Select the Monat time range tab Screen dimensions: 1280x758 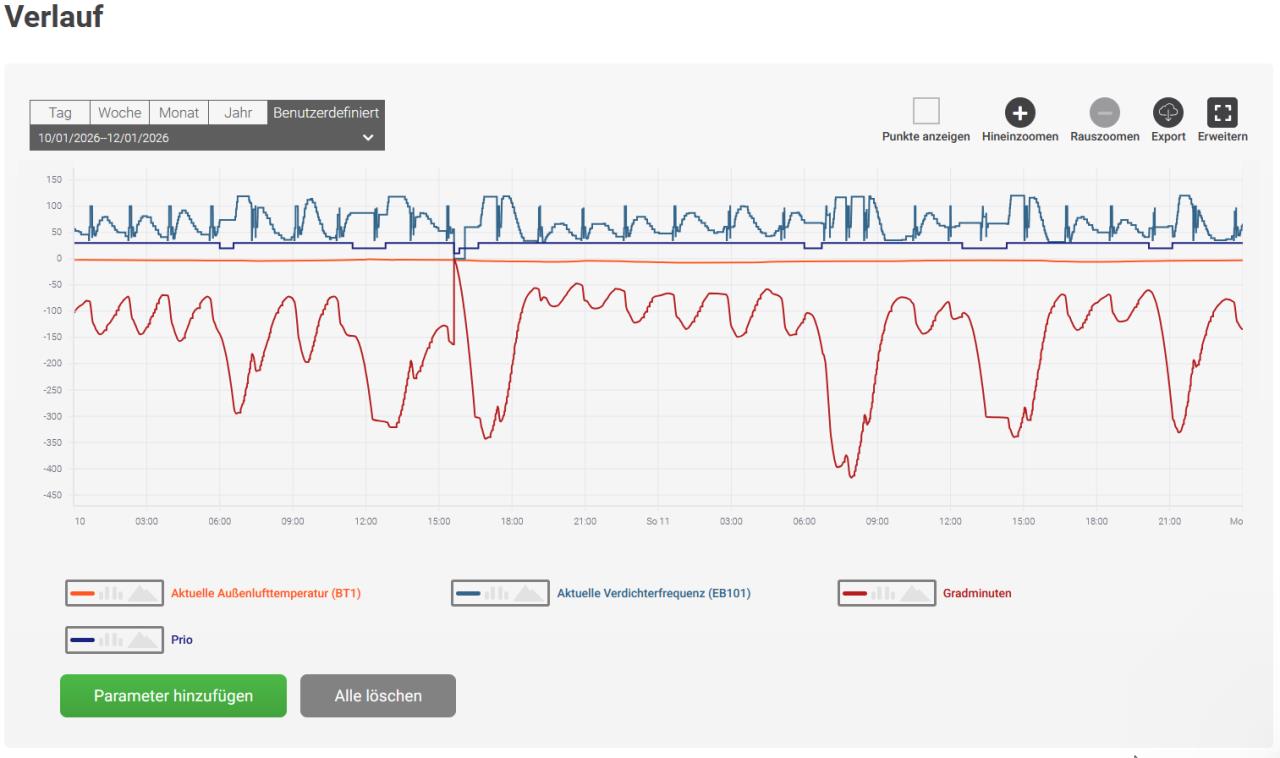coord(179,113)
